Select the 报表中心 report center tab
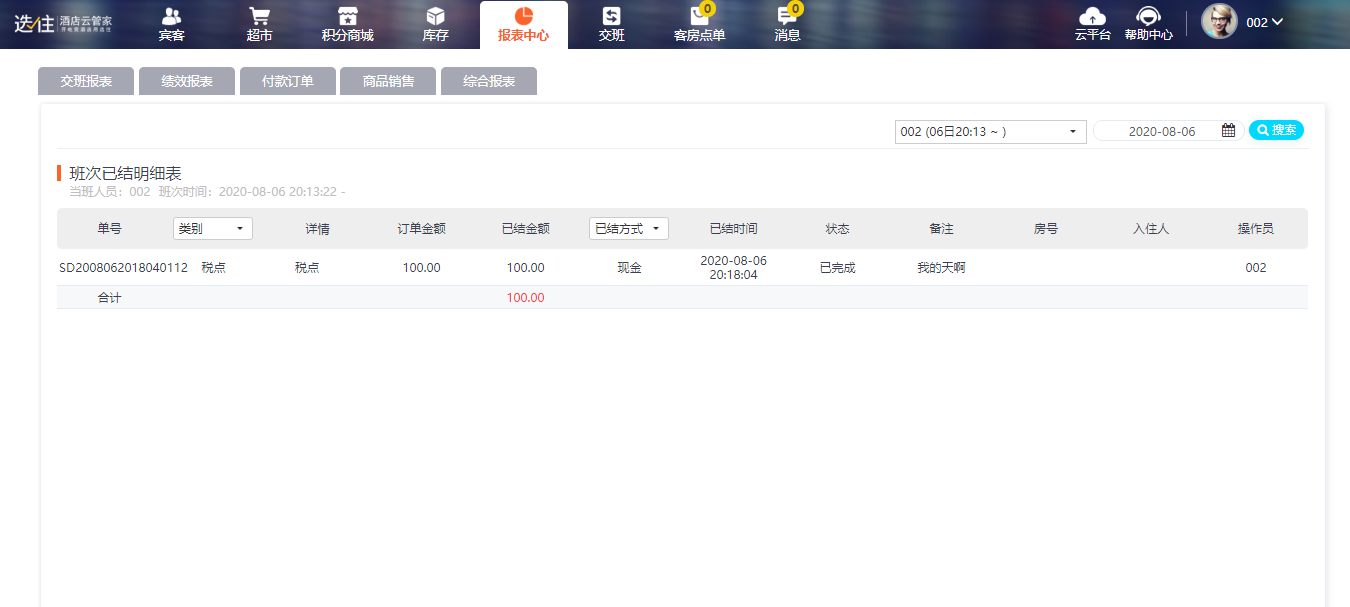The width and height of the screenshot is (1350, 607). tap(523, 25)
